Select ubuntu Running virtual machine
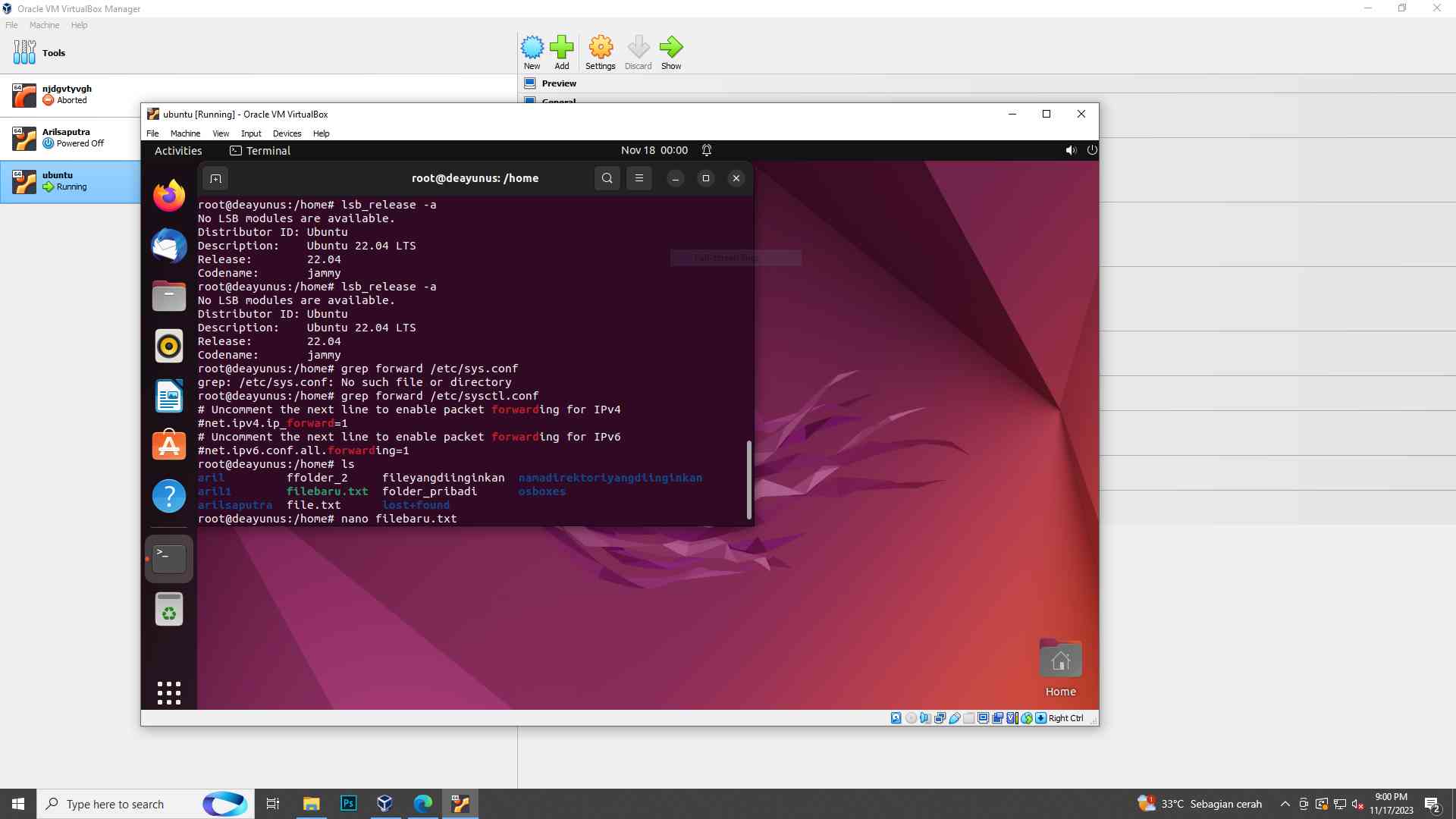The width and height of the screenshot is (1456, 819). 70,182
